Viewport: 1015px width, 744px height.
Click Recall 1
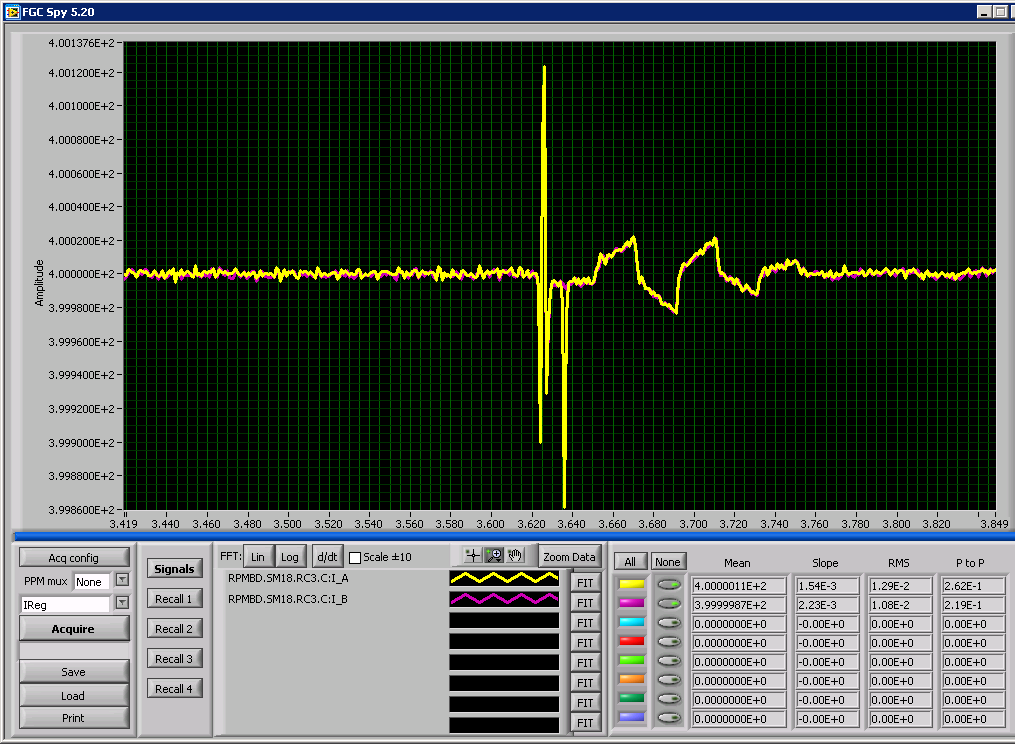click(x=174, y=598)
